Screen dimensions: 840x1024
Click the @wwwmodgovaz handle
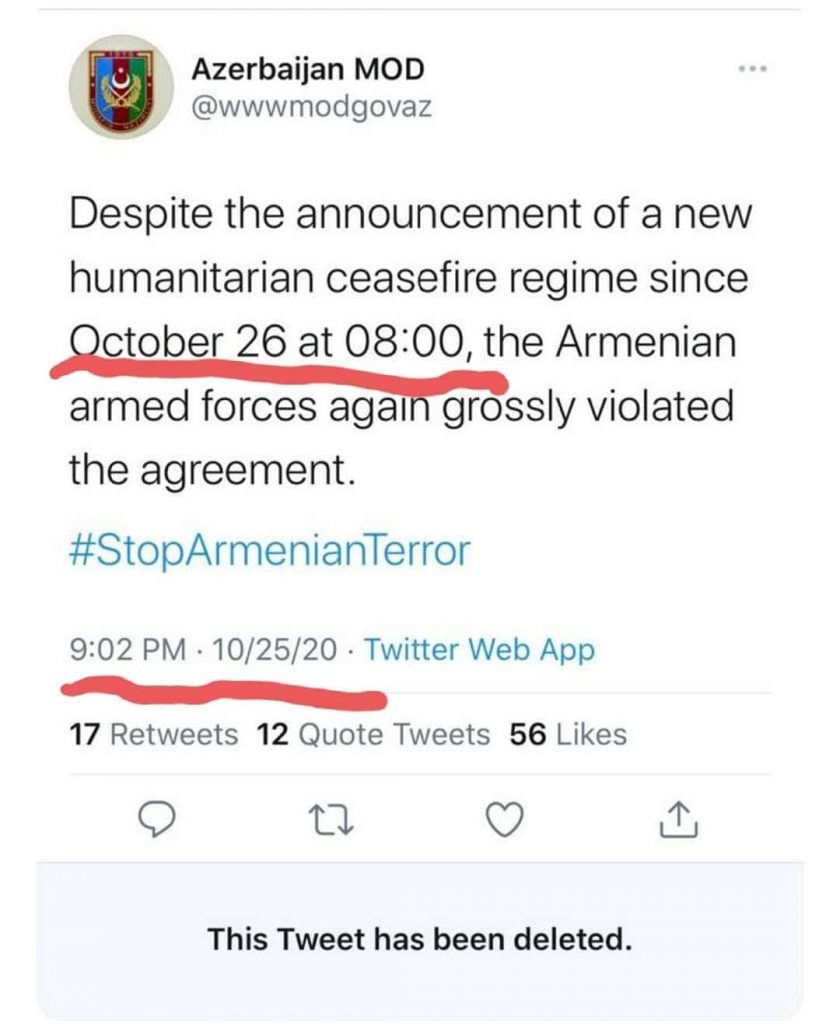(x=311, y=106)
